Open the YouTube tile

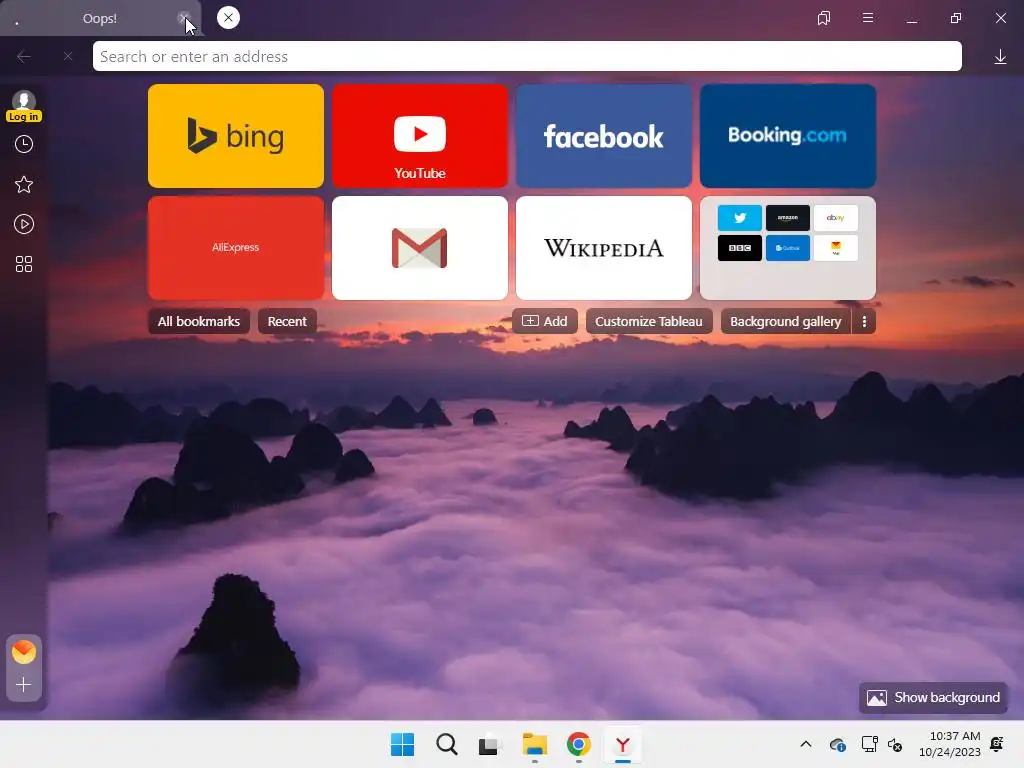coord(420,136)
